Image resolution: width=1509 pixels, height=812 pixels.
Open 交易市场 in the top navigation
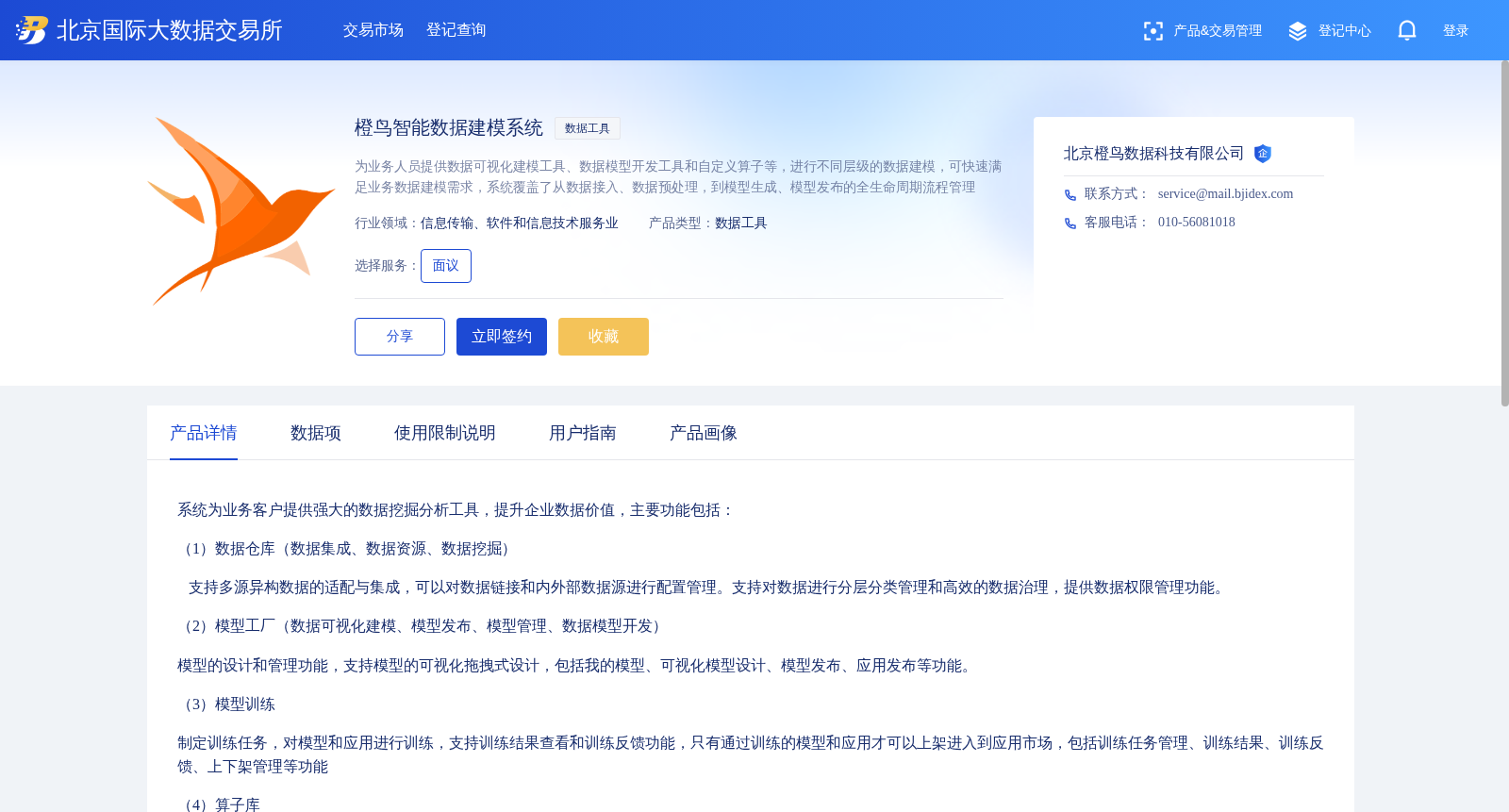click(373, 30)
